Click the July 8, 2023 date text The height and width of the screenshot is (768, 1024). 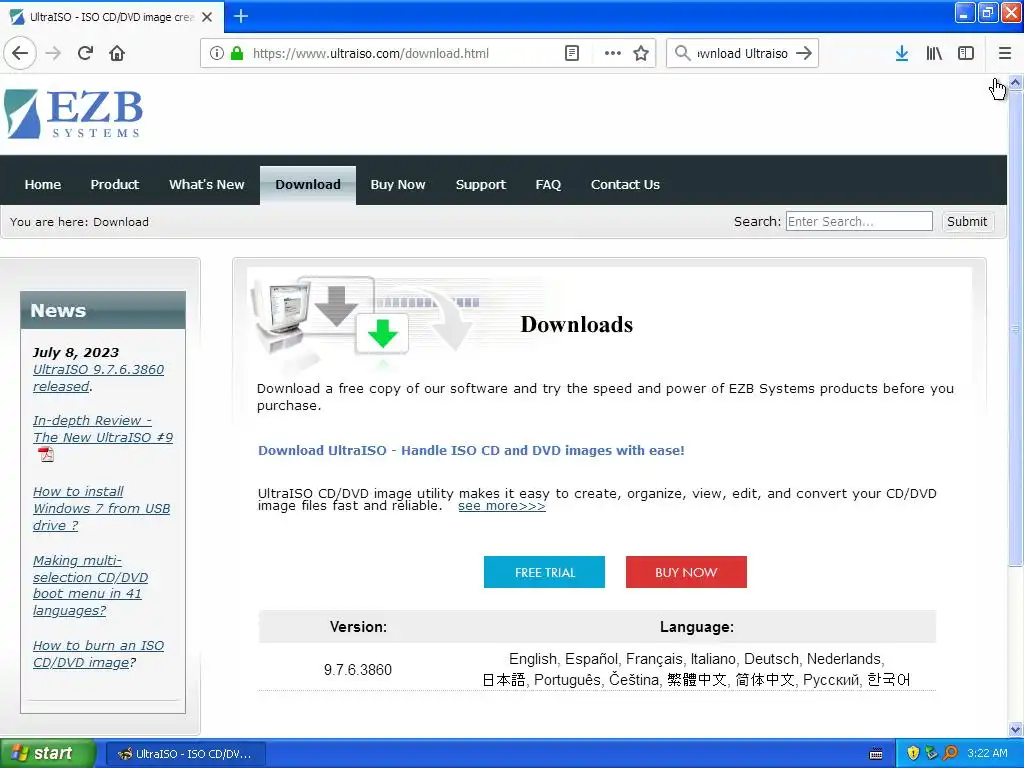(x=76, y=353)
